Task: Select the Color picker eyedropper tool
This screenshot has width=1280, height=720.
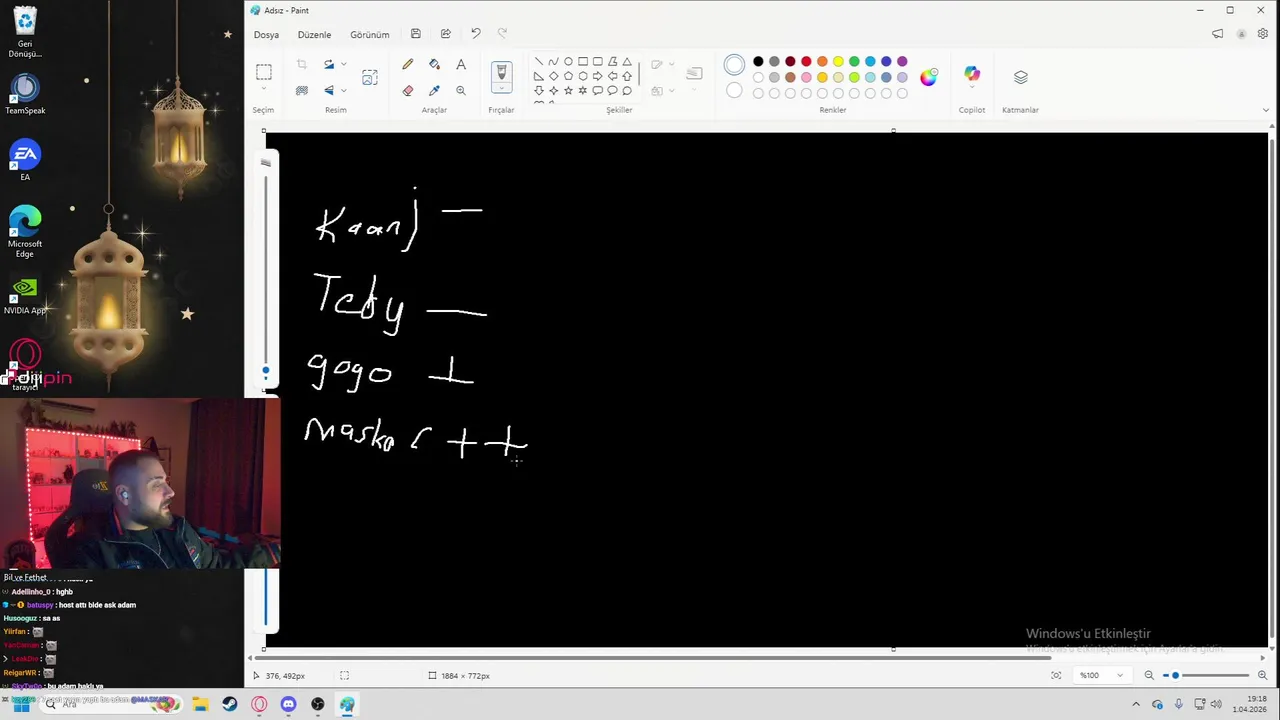Action: (434, 90)
